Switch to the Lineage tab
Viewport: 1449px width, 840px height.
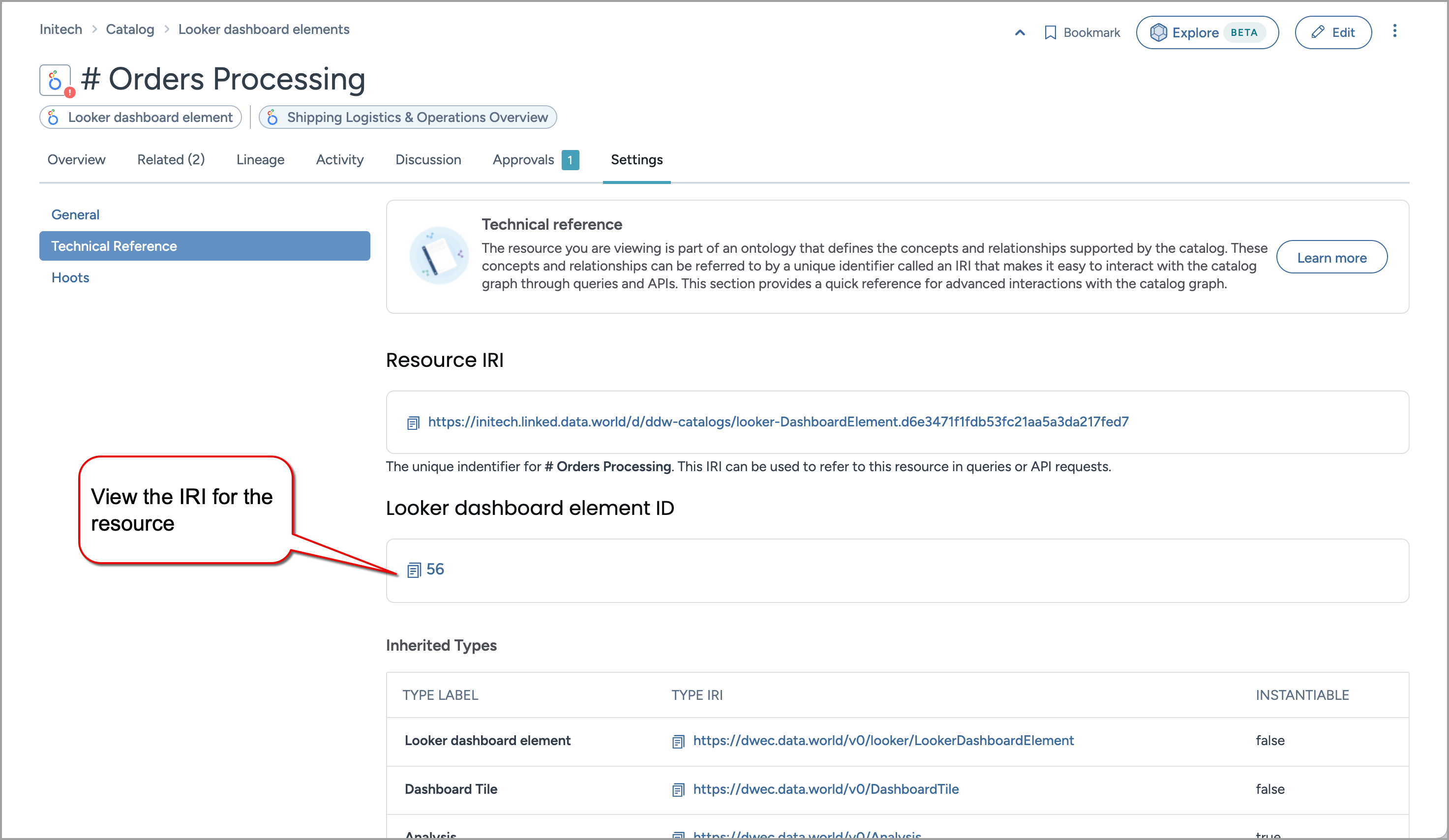(x=260, y=160)
